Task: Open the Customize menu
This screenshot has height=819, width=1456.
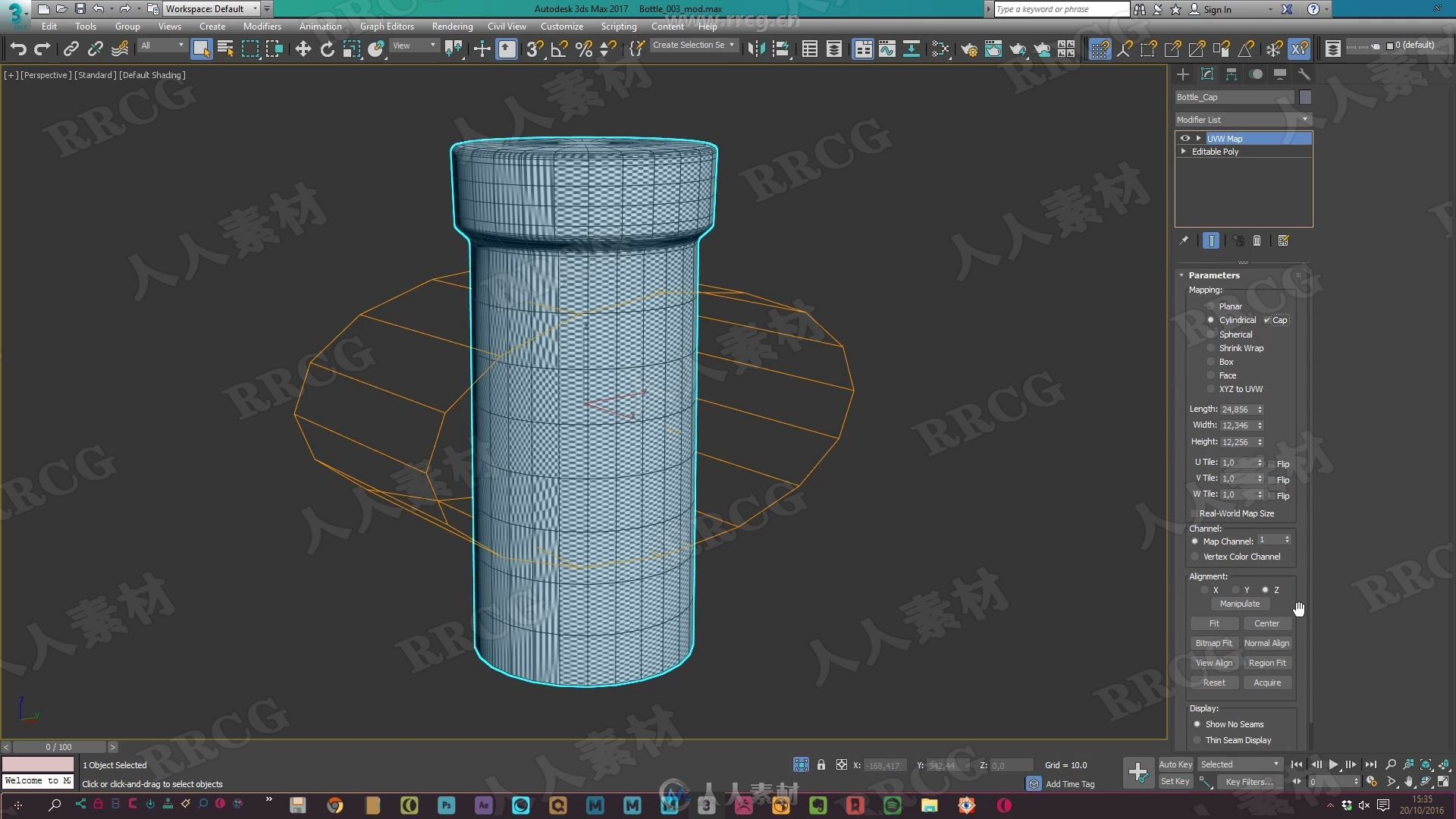Action: coord(562,27)
